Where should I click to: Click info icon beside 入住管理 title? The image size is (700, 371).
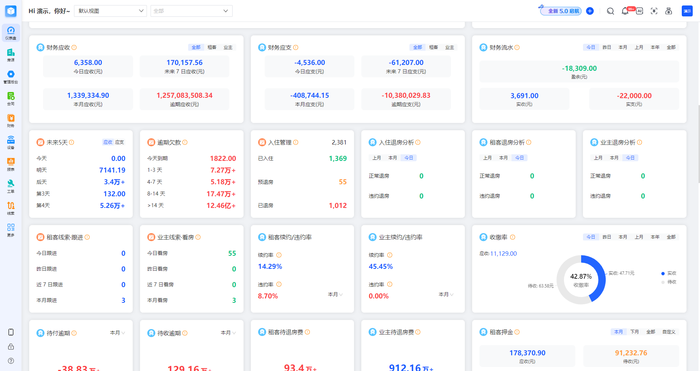click(x=296, y=142)
